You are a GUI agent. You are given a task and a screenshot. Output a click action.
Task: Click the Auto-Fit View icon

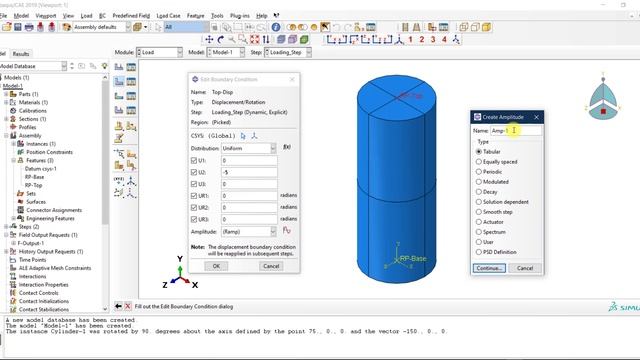pos(254,39)
